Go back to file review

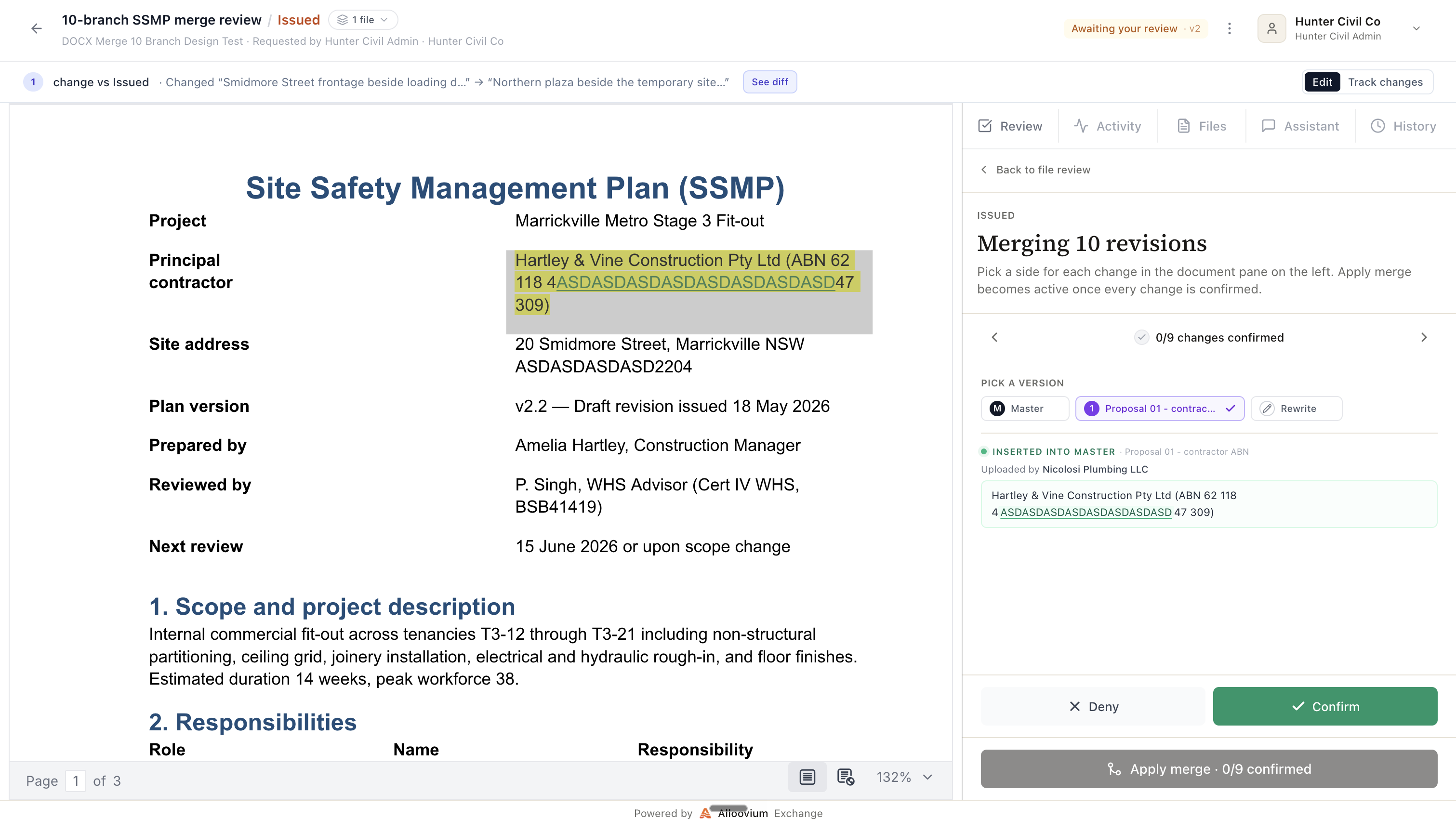(x=1035, y=170)
